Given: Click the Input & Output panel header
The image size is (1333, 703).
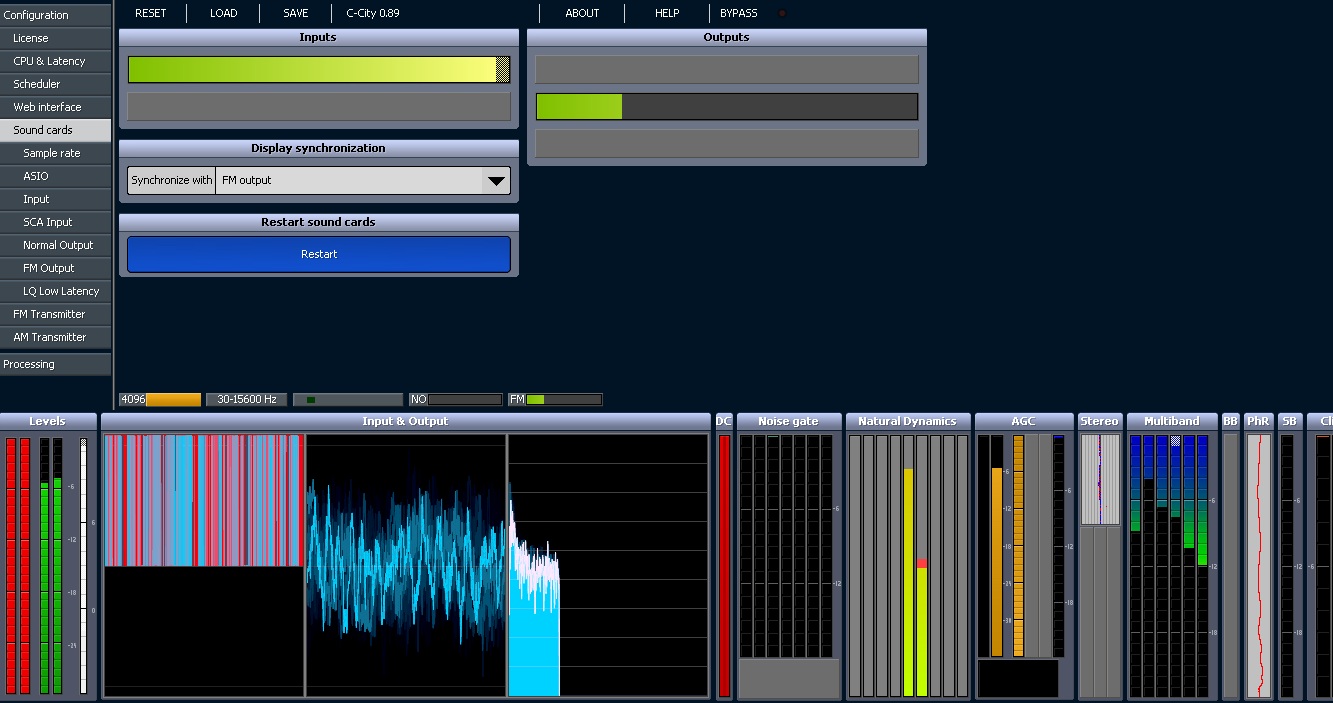Looking at the screenshot, I should (405, 421).
